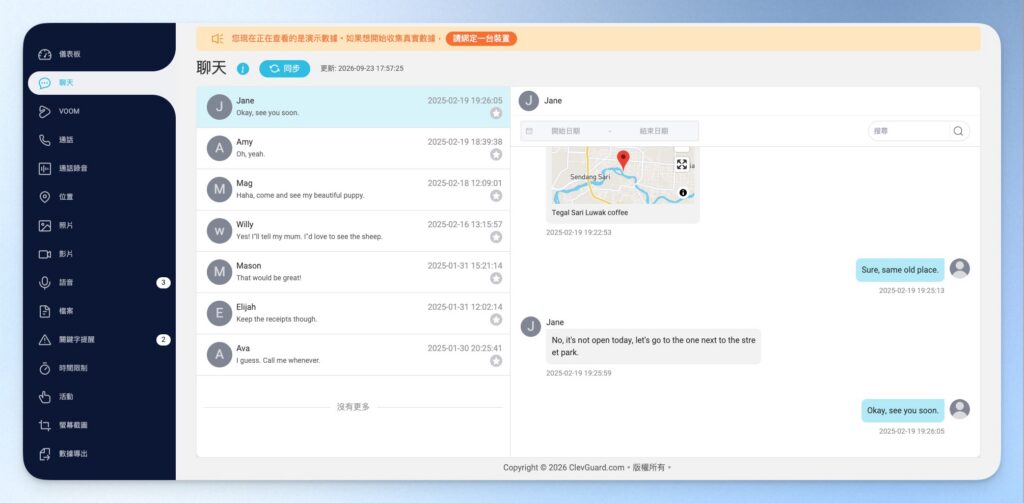Image resolution: width=1024 pixels, height=503 pixels.
Task: Open the time limit stopwatch icon
Action: [44, 368]
